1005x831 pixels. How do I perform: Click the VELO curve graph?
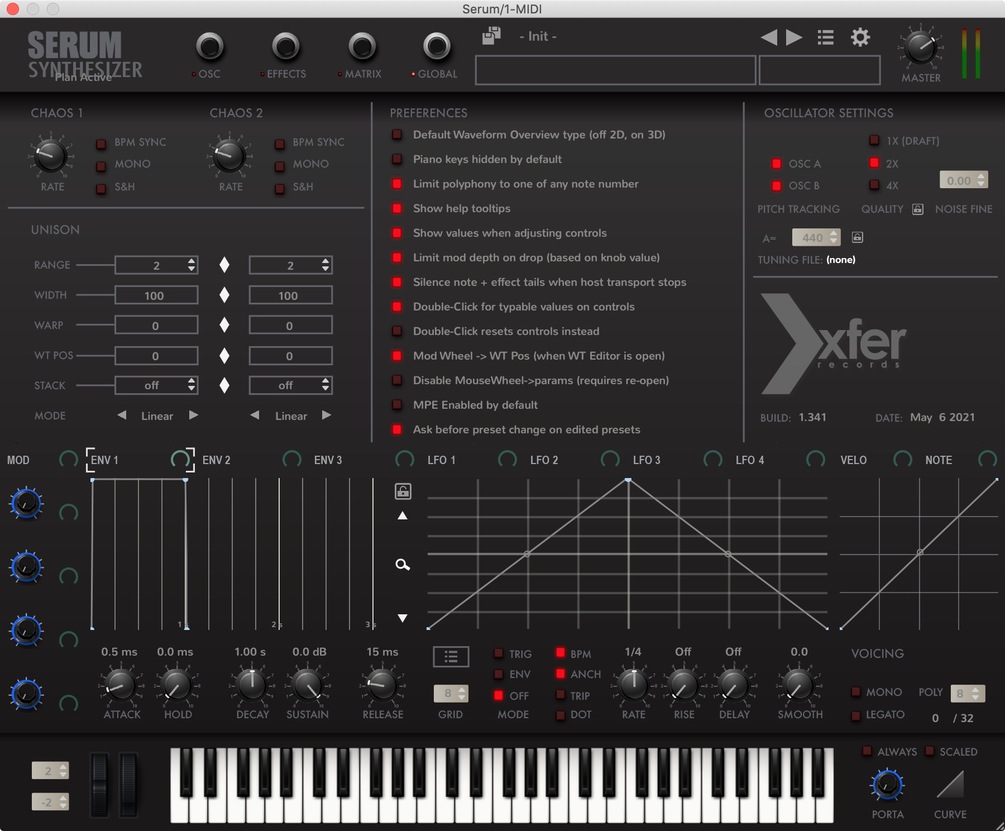point(918,554)
